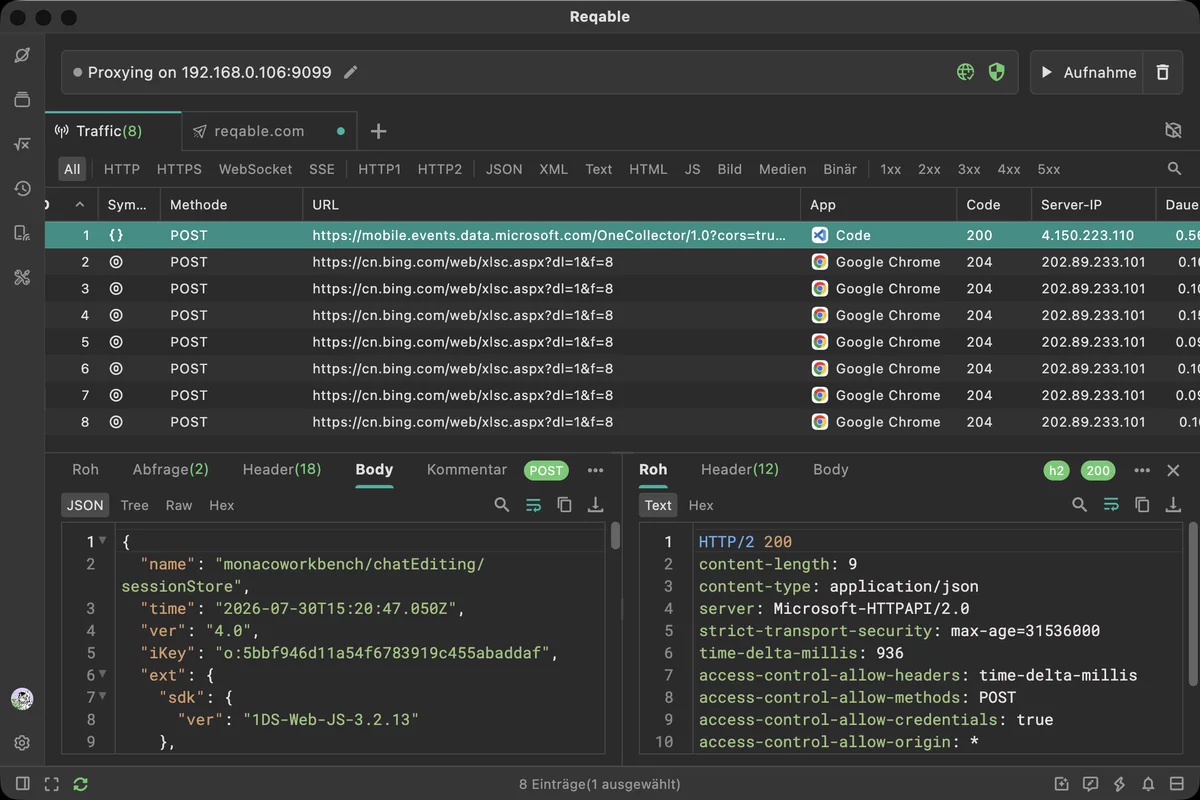
Task: Click the response panel vertical scrollbar
Action: pos(1192,604)
